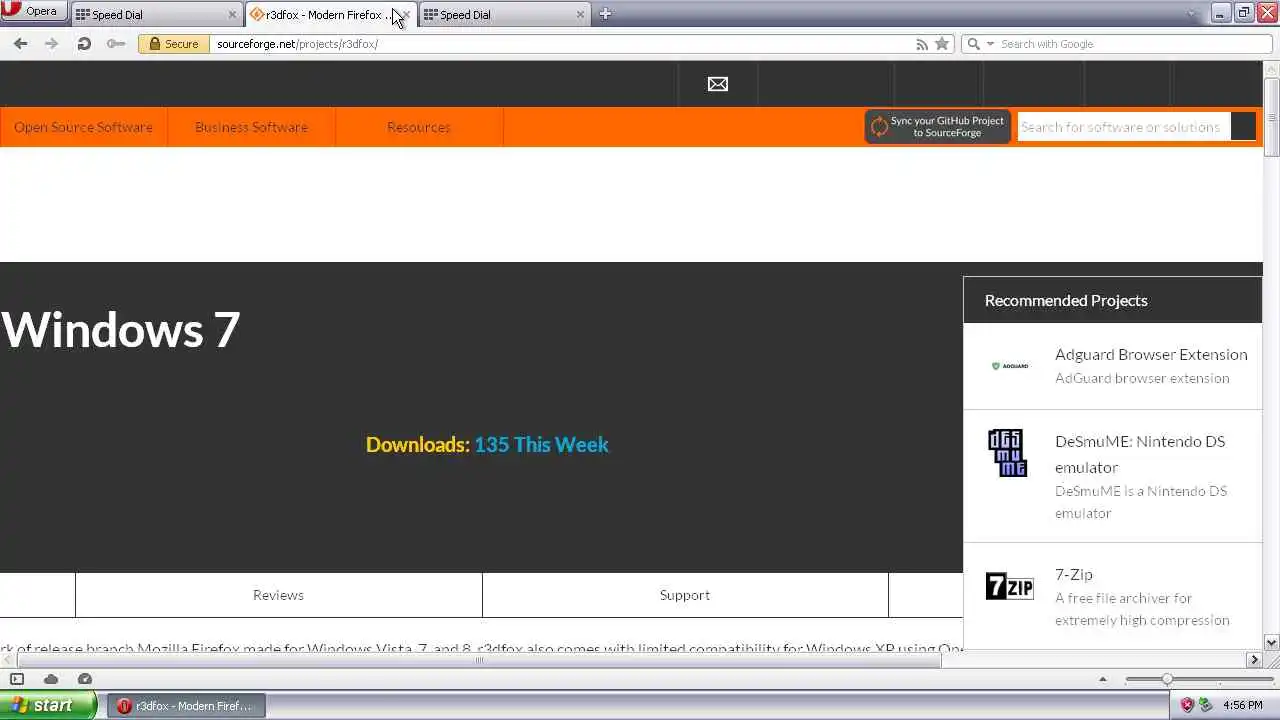Click the 135 This Week downloads text
Image resolution: width=1280 pixels, height=720 pixels.
pos(541,444)
